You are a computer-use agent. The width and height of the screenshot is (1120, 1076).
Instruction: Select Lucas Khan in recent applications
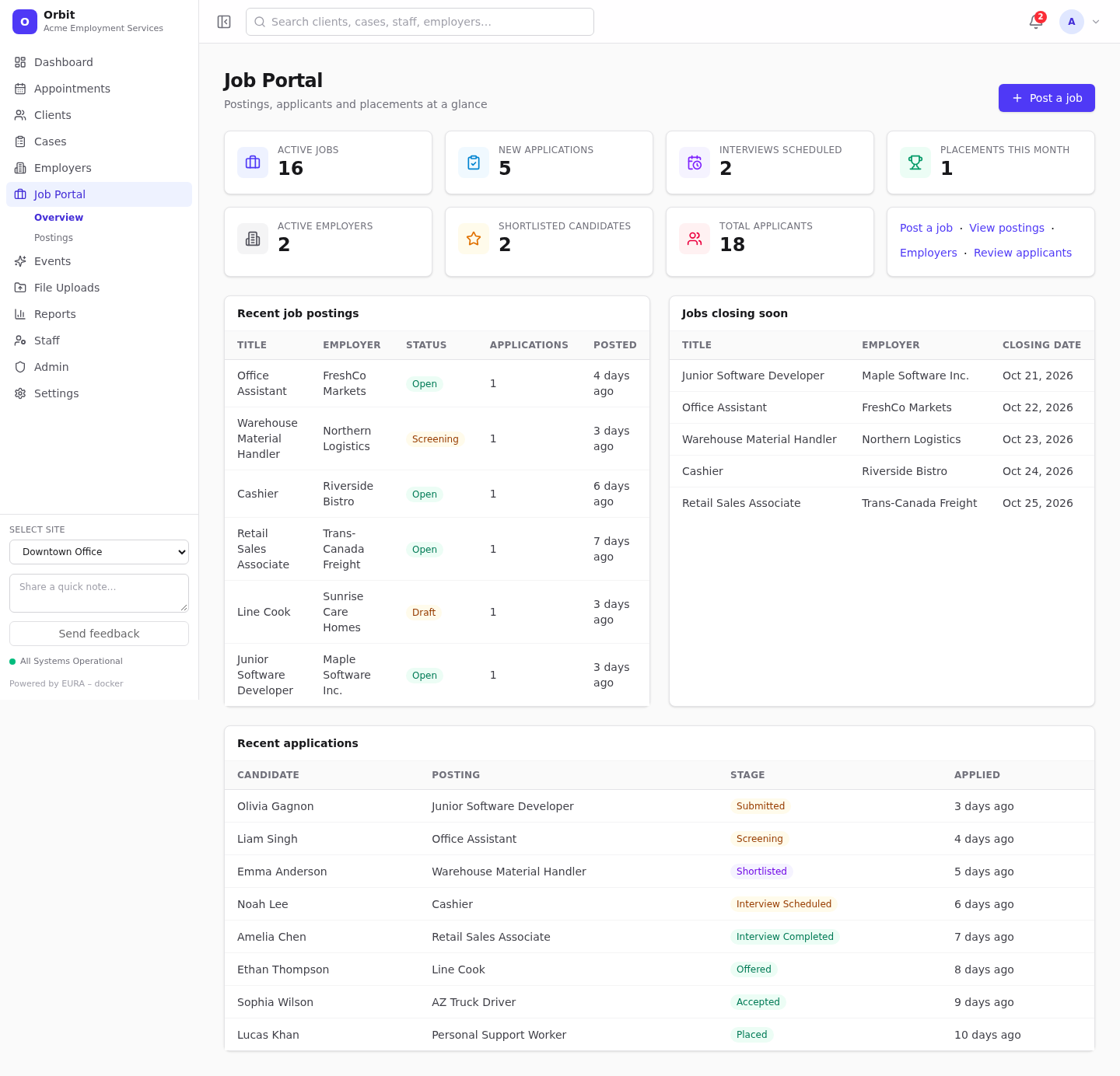click(x=268, y=1035)
